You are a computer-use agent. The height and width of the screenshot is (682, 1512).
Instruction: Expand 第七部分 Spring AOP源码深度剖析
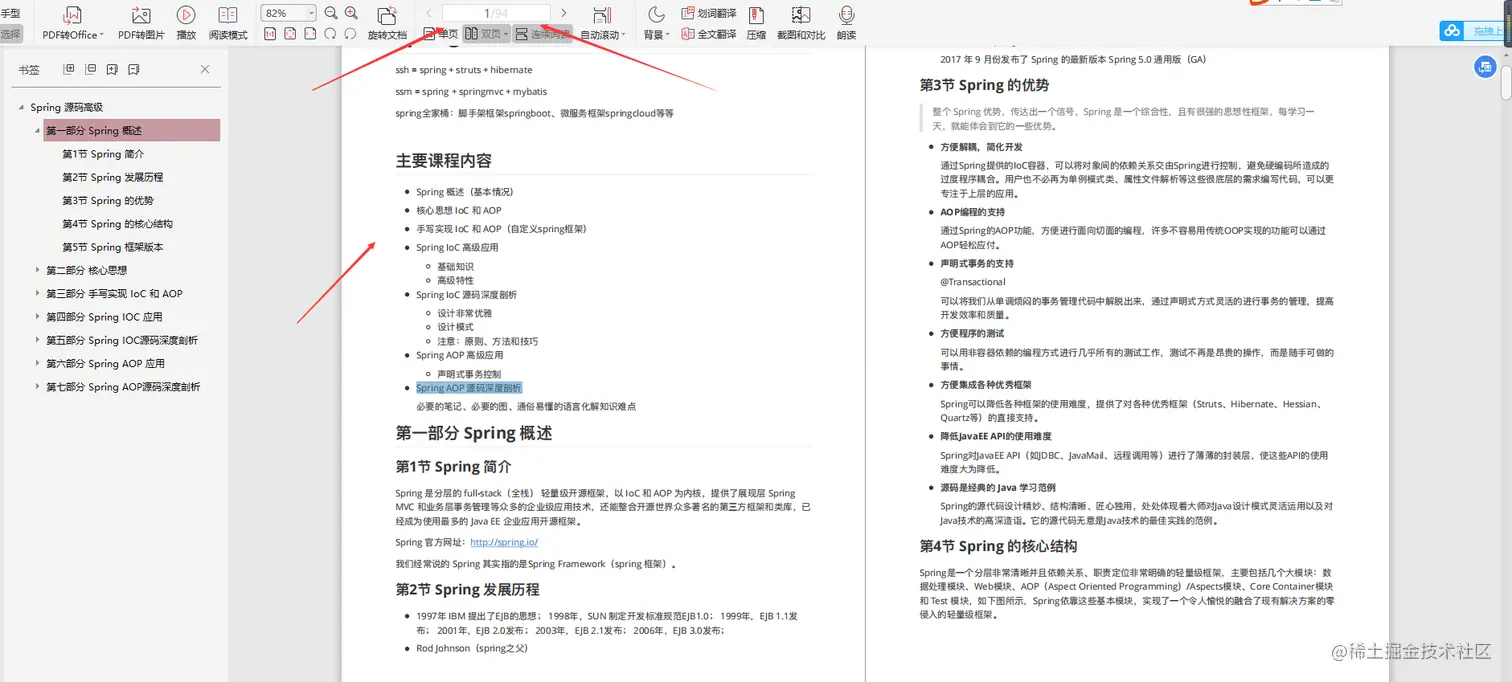pos(38,386)
